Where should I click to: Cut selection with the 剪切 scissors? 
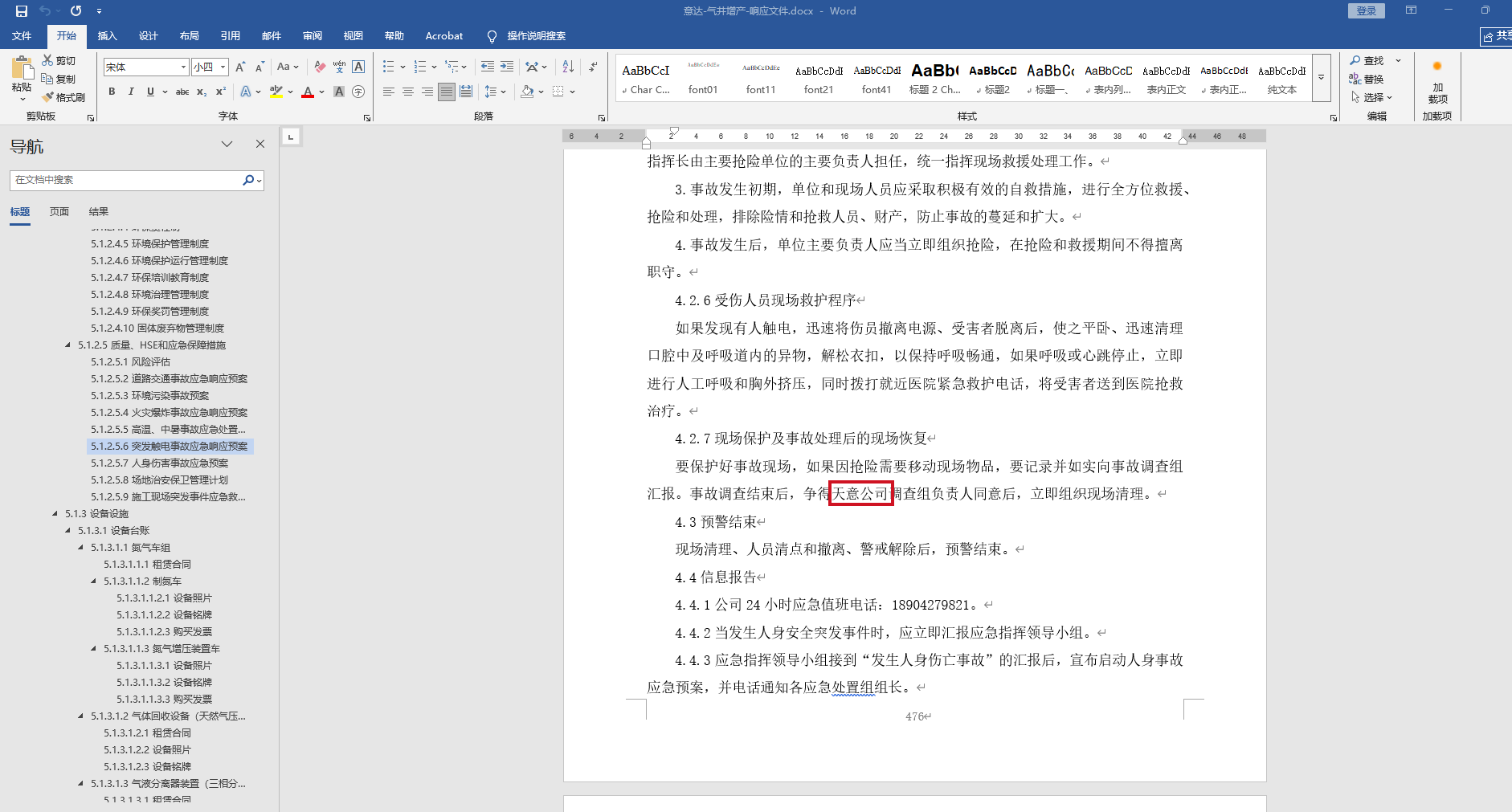coord(59,60)
